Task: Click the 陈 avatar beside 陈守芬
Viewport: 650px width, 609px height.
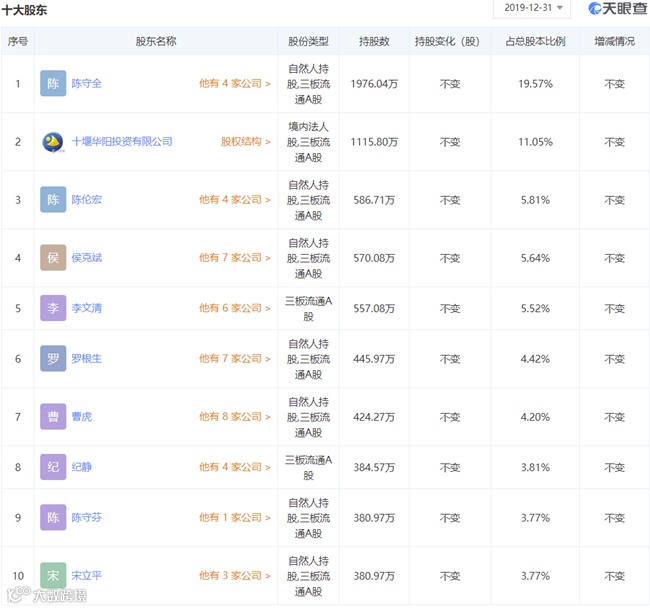Action: tap(53, 517)
